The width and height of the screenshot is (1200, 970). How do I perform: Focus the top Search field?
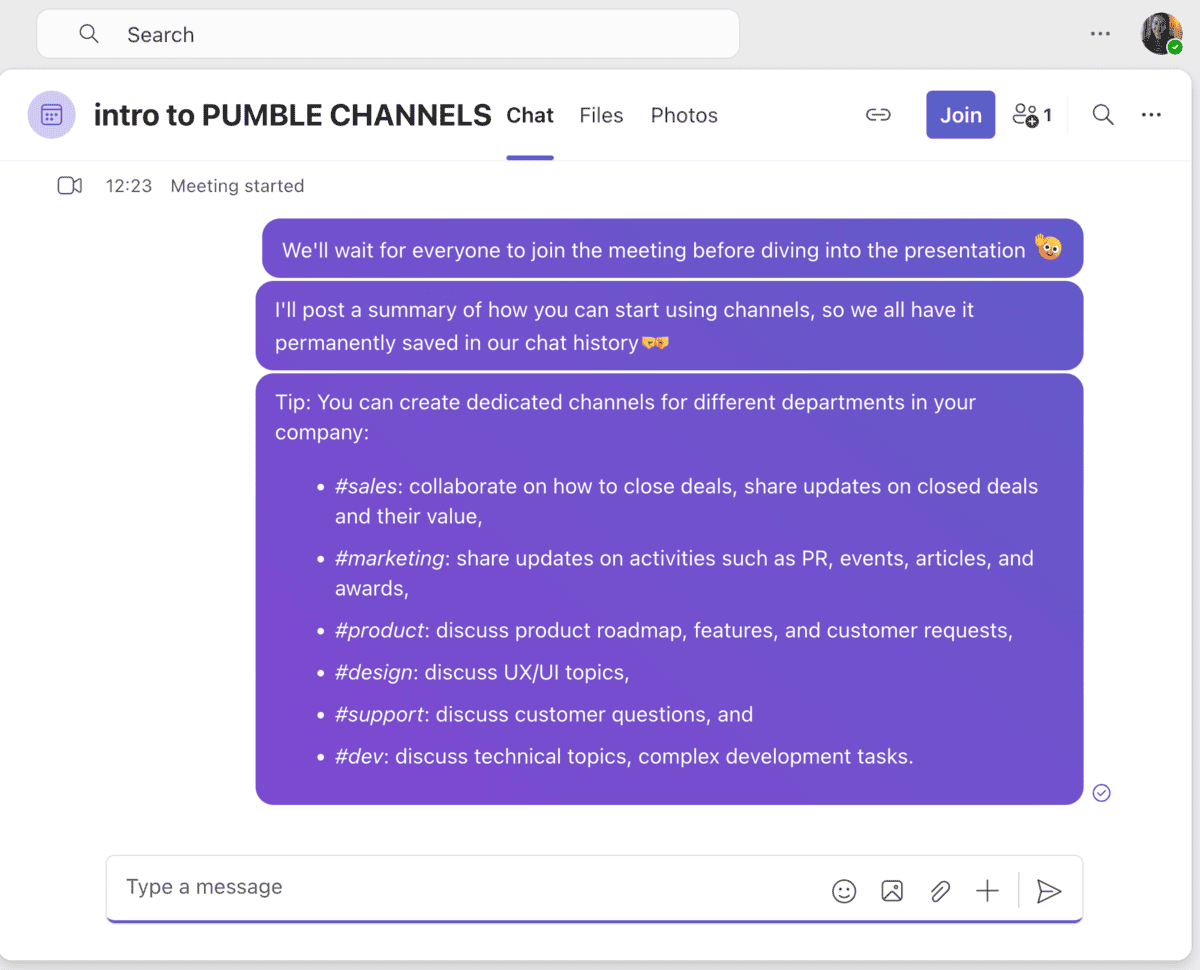[388, 34]
